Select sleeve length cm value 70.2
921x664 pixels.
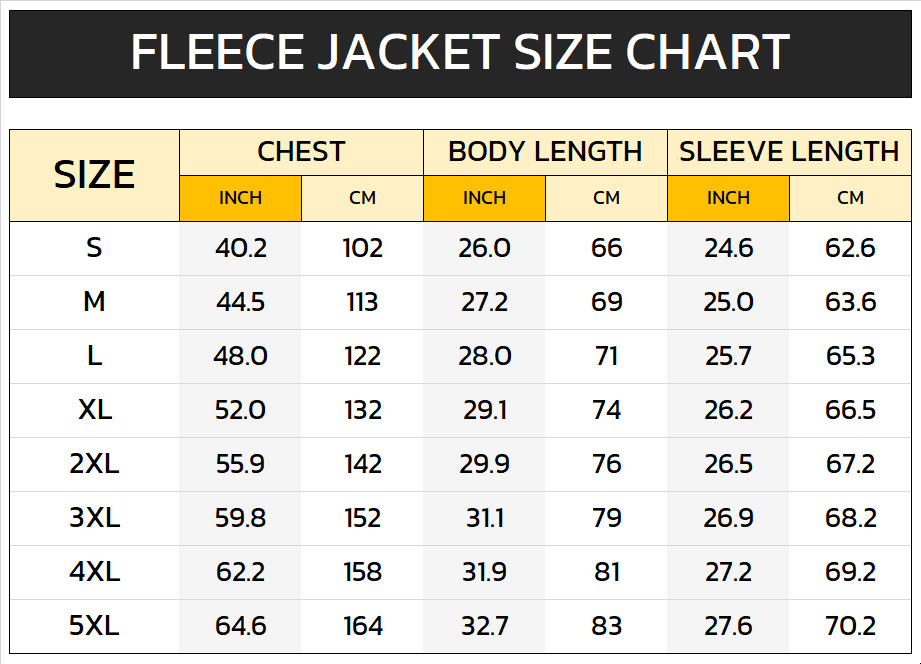pyautogui.click(x=850, y=626)
